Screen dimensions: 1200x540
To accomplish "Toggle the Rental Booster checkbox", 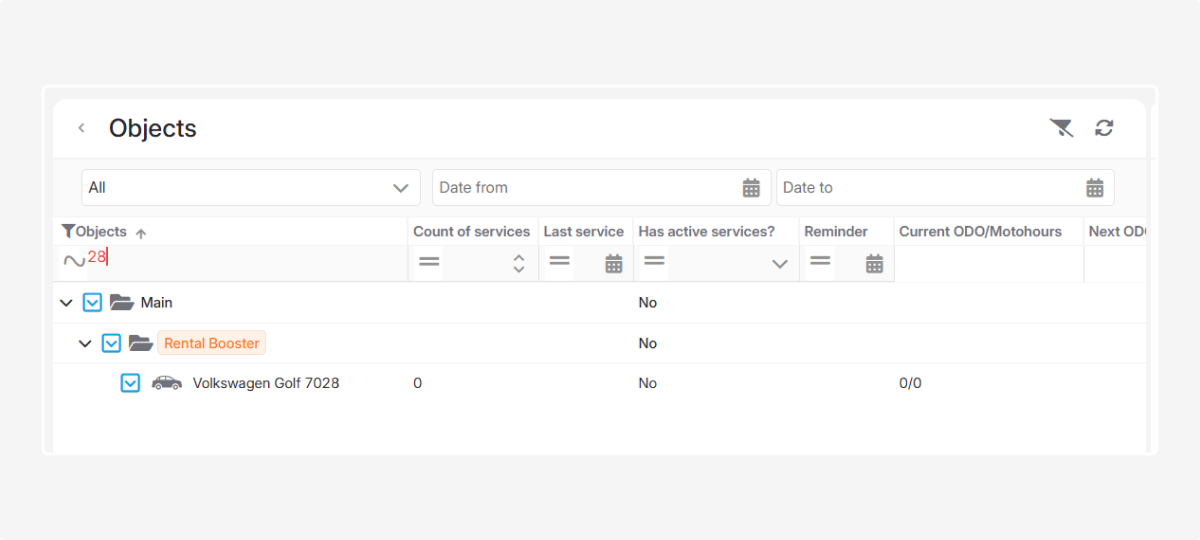I will pos(112,343).
